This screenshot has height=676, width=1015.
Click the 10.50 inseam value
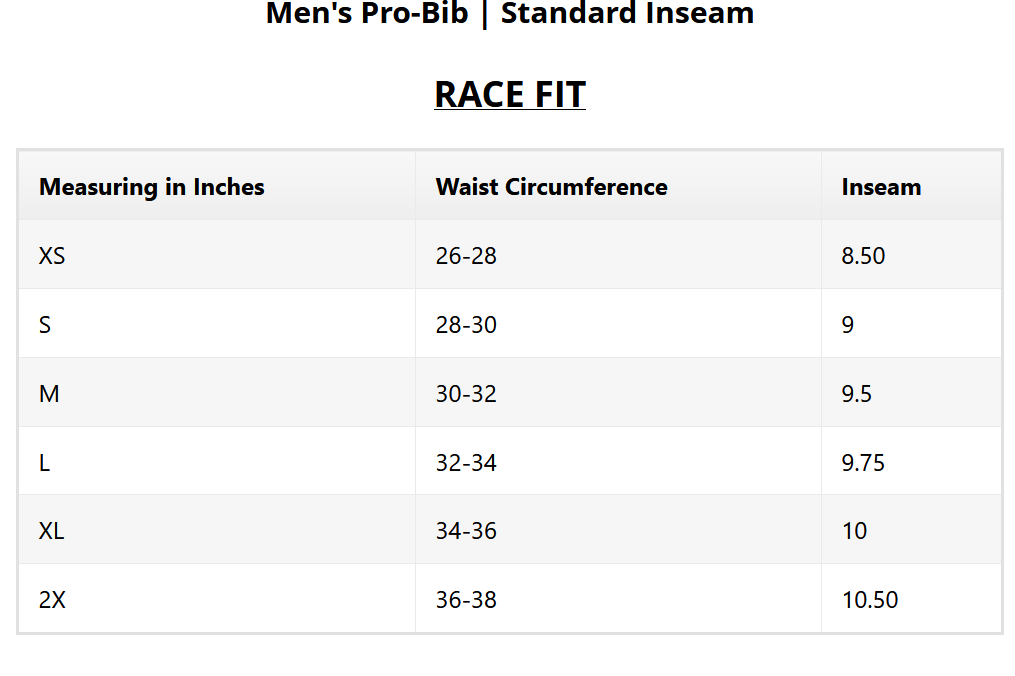point(870,600)
